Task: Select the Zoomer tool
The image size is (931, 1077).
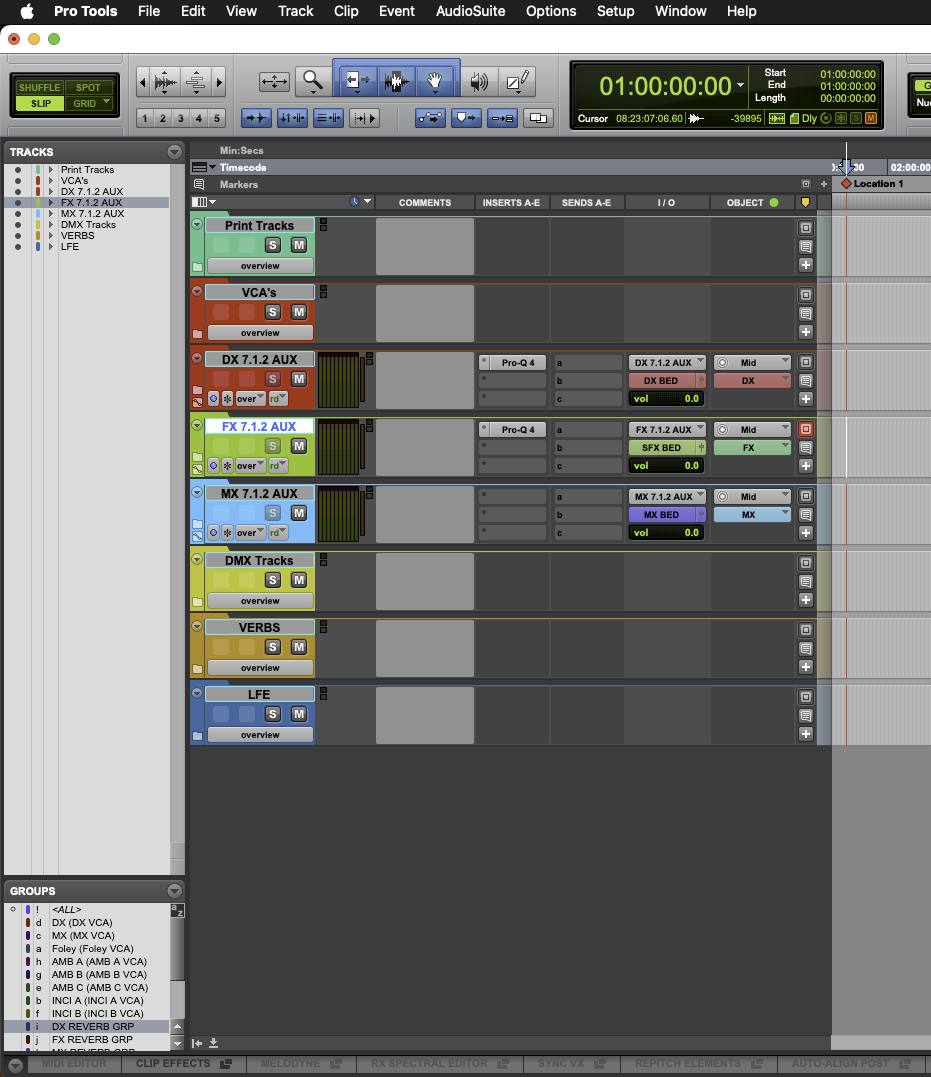Action: pos(313,82)
